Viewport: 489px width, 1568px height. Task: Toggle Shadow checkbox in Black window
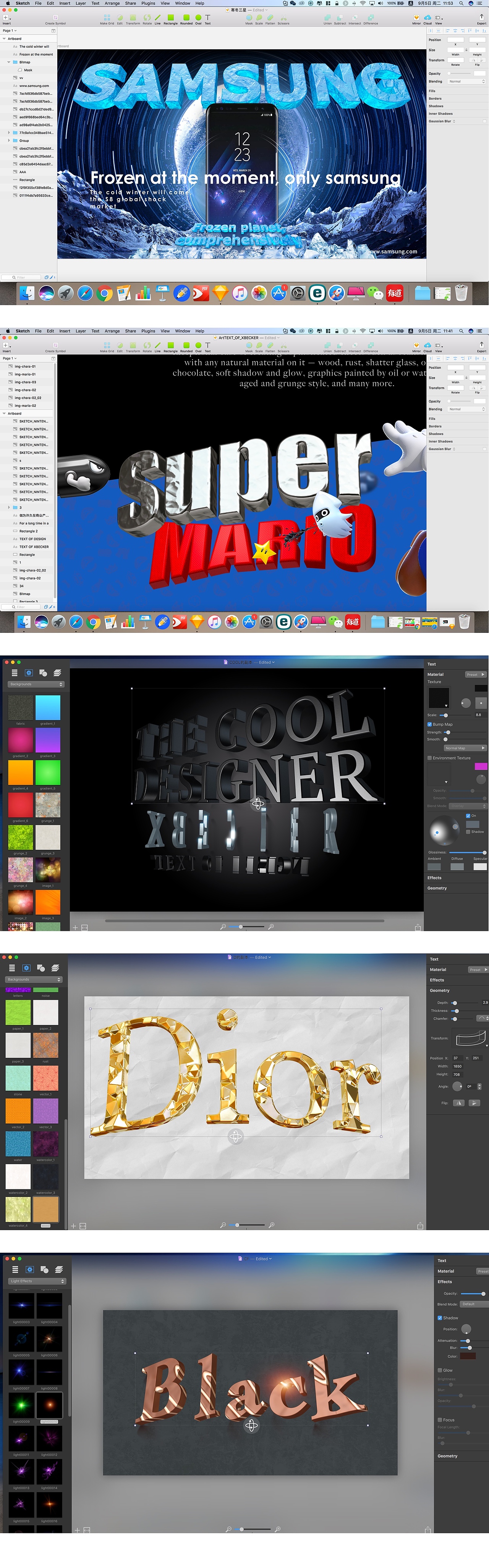(440, 1318)
